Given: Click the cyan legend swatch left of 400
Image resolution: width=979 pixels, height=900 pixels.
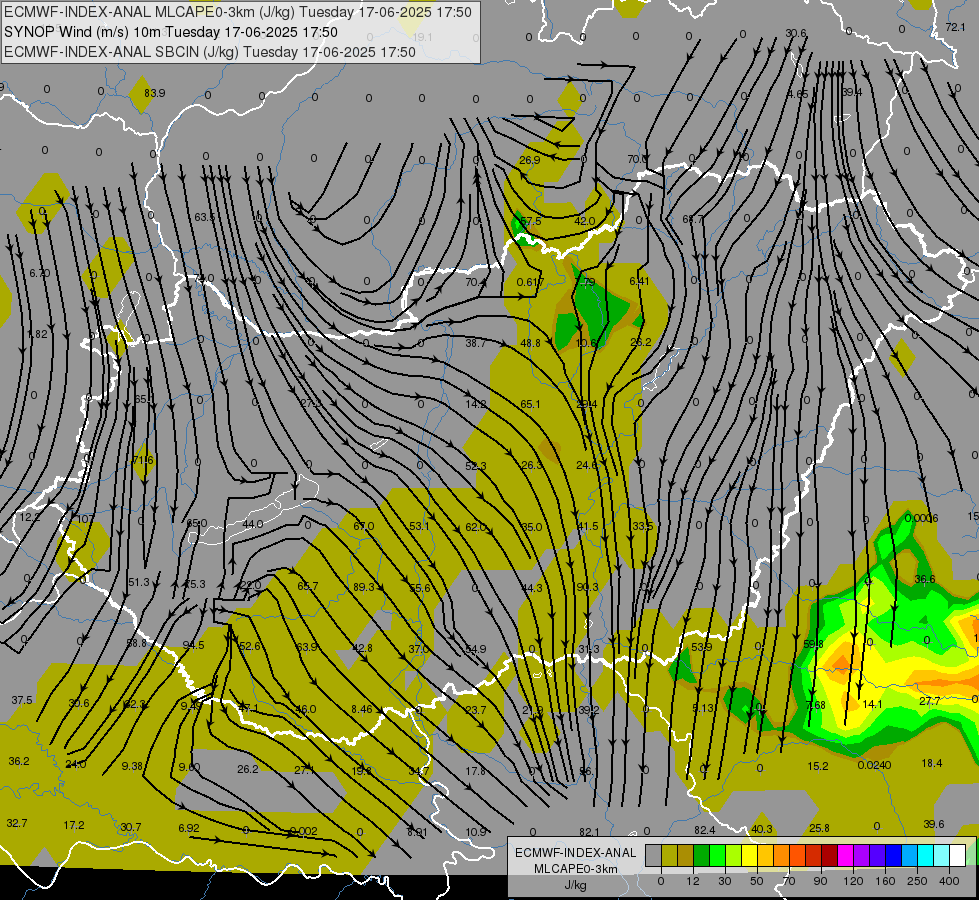Looking at the screenshot, I should [926, 855].
